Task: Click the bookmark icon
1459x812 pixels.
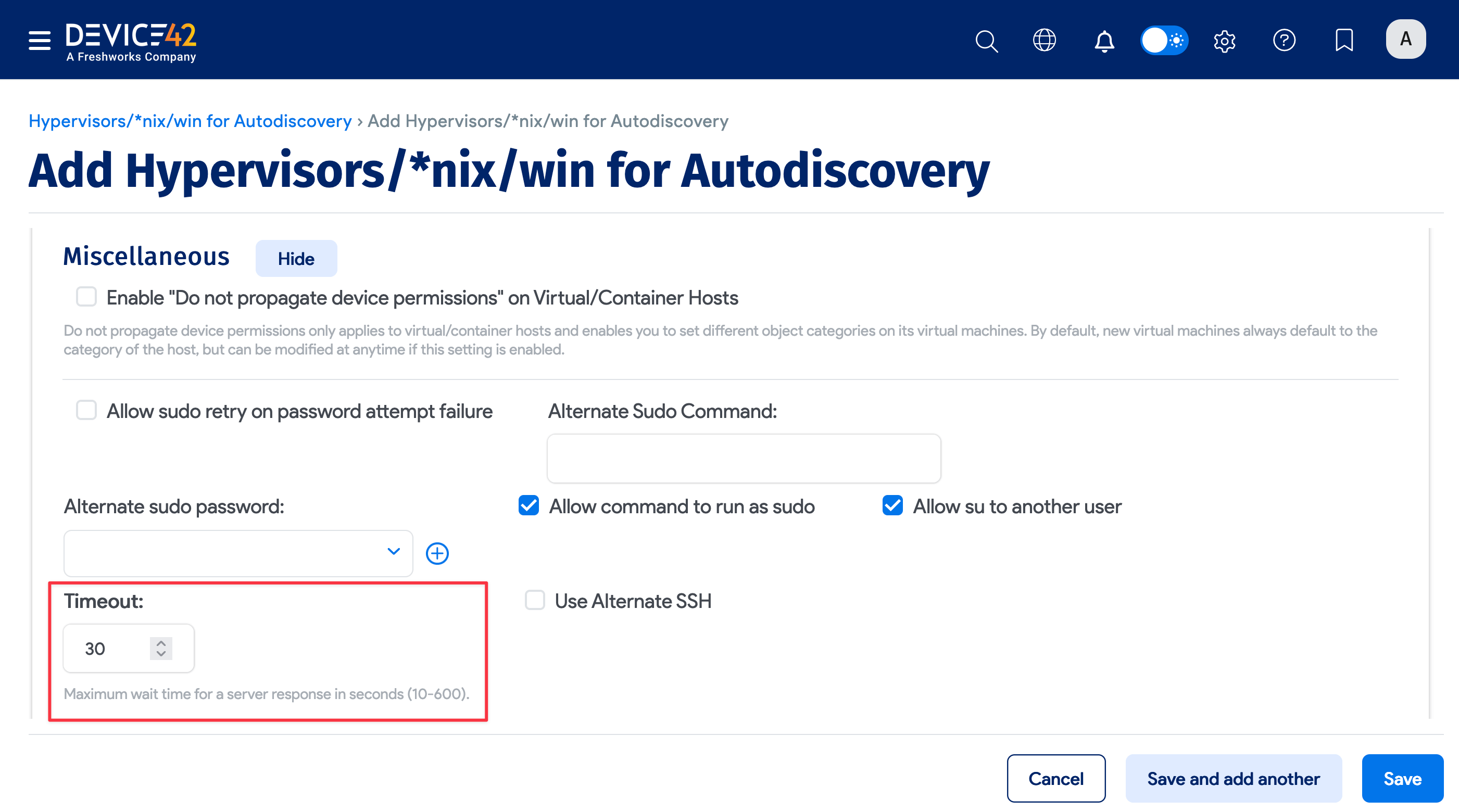Action: (1343, 40)
